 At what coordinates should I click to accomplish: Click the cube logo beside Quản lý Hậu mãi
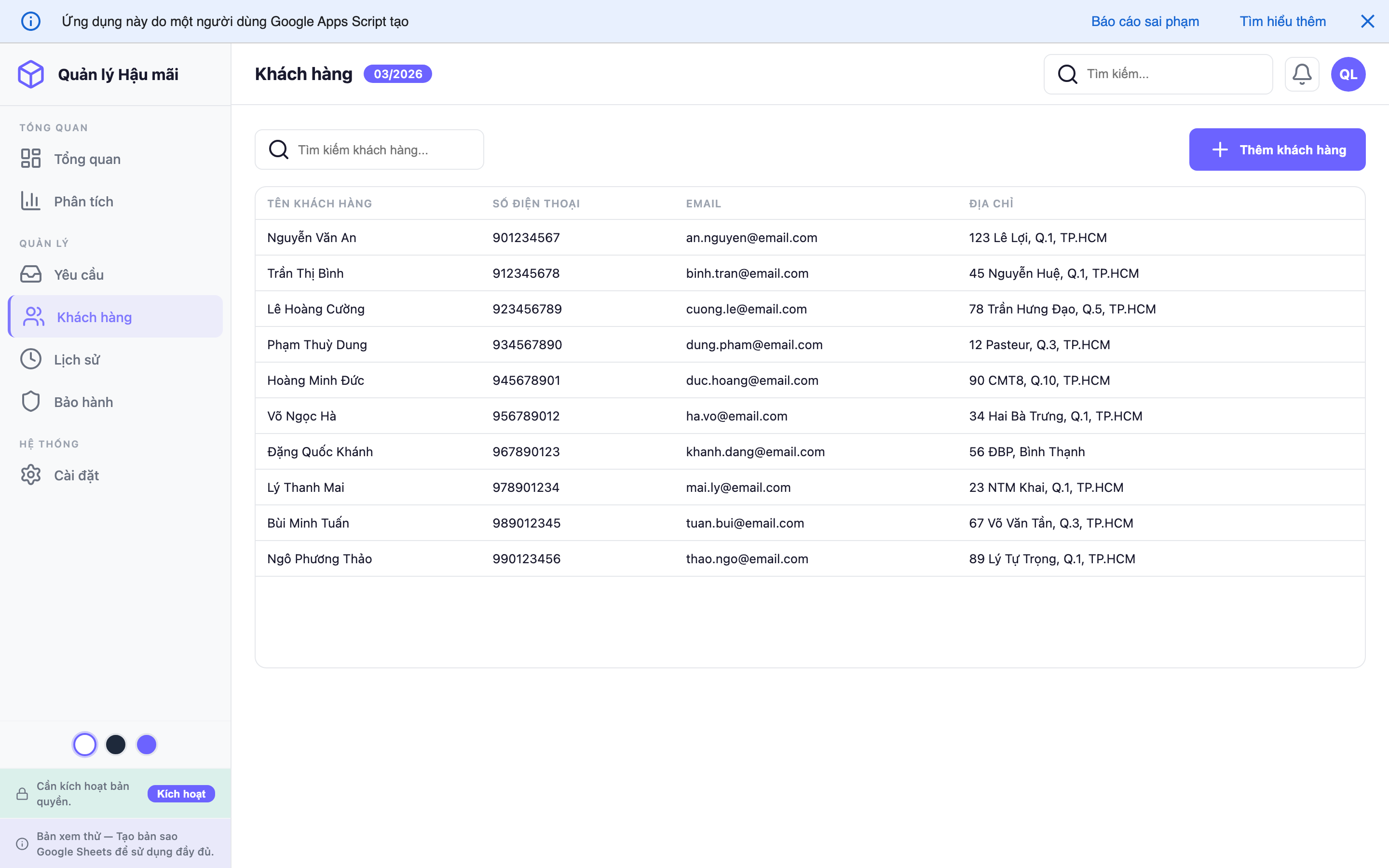(31, 74)
